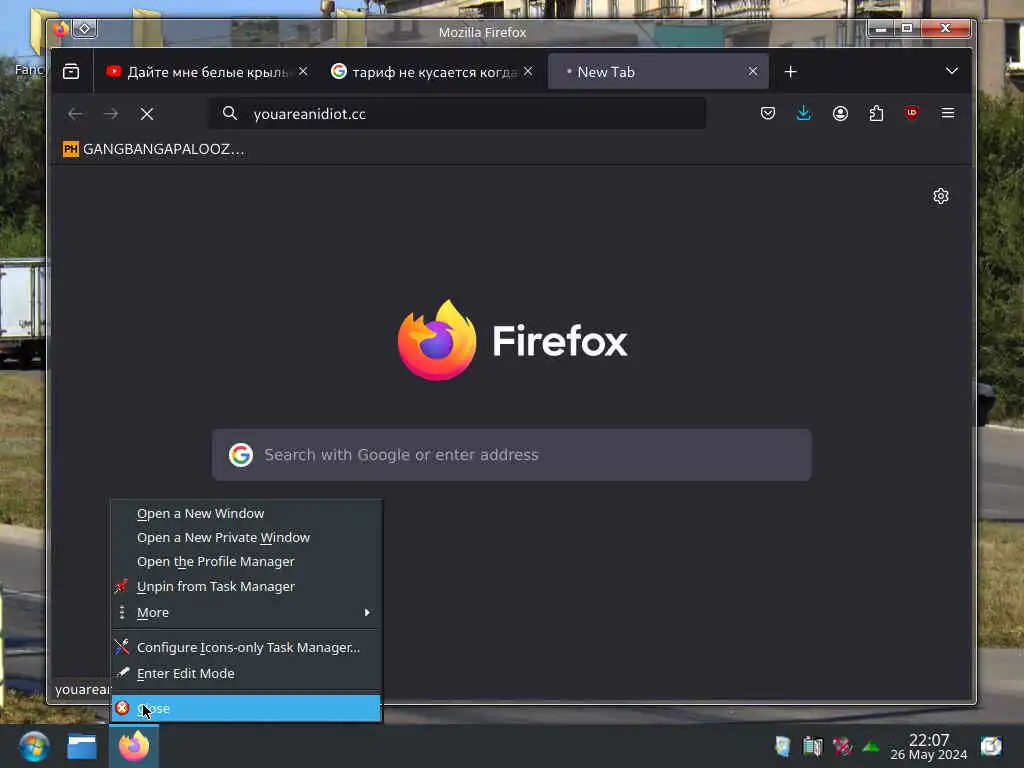Image resolution: width=1024 pixels, height=768 pixels.
Task: Open the second system tray icon
Action: point(812,746)
